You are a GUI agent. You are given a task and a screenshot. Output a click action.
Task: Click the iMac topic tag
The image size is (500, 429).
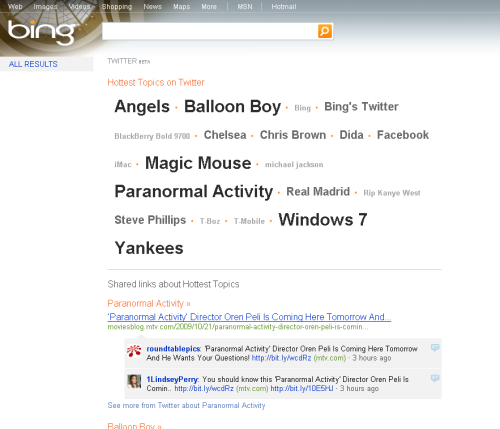tap(123, 164)
